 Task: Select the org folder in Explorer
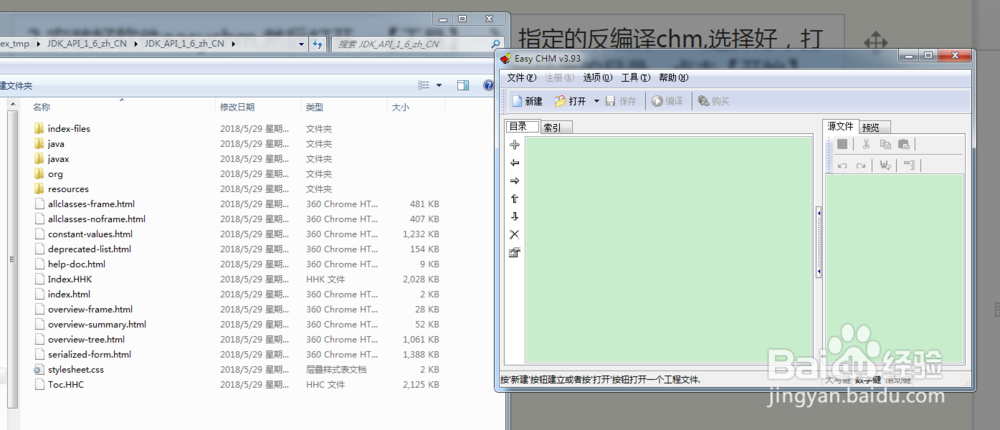pos(55,174)
